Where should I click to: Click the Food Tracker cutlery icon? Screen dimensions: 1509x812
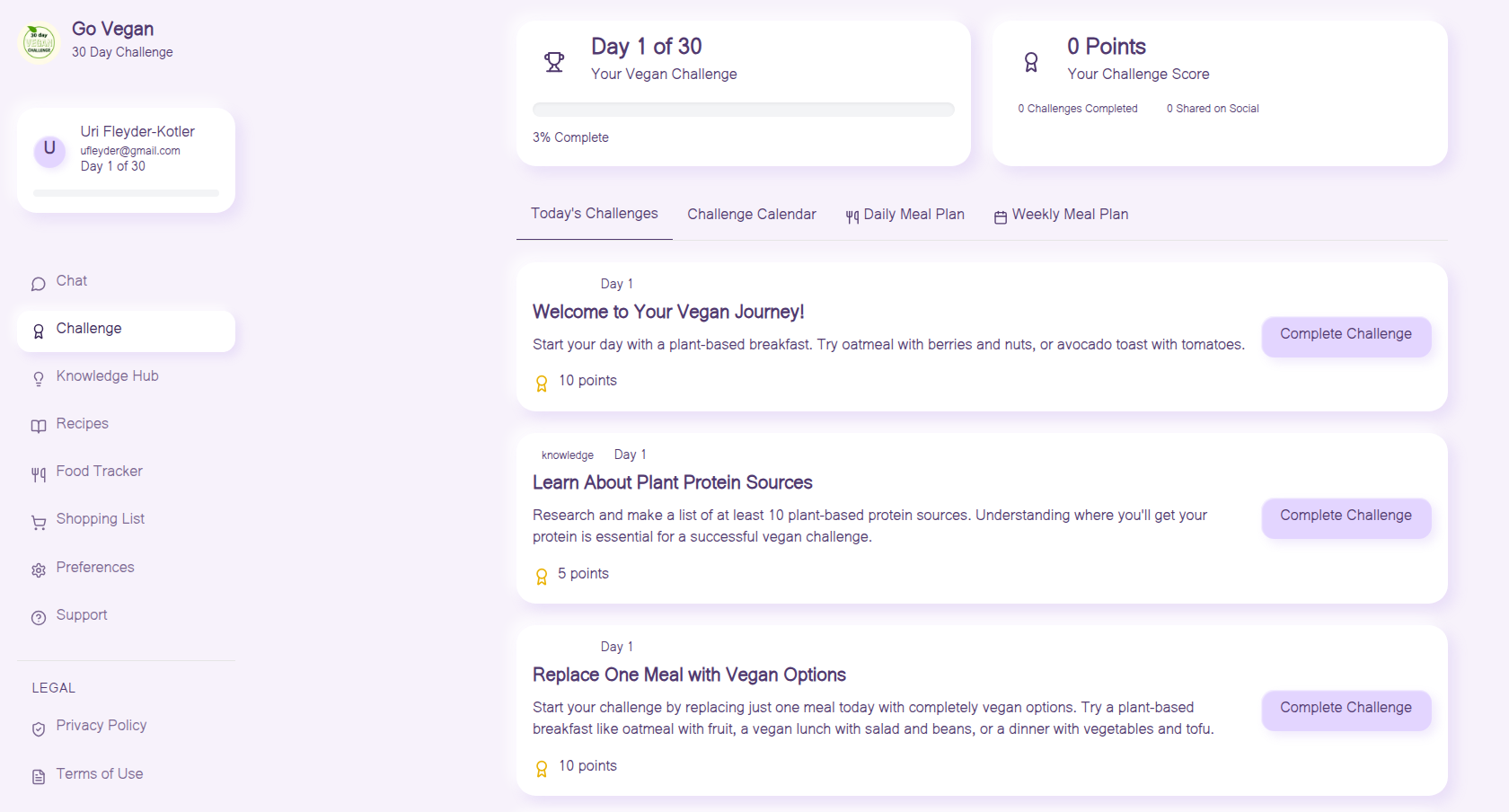(38, 473)
